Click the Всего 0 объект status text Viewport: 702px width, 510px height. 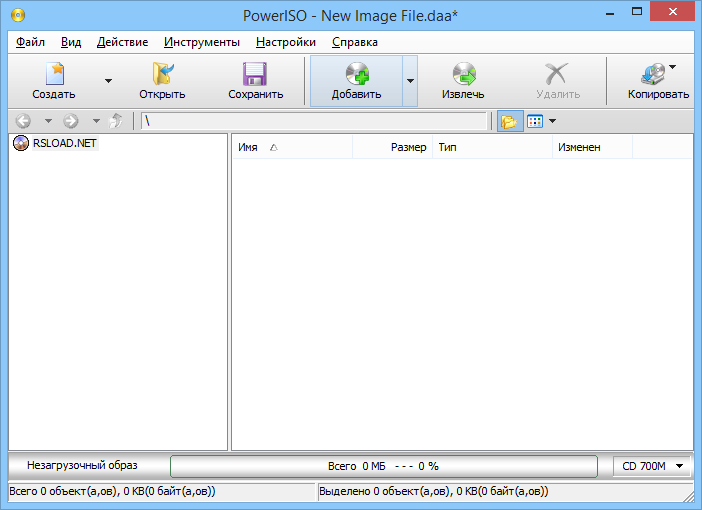[112, 491]
